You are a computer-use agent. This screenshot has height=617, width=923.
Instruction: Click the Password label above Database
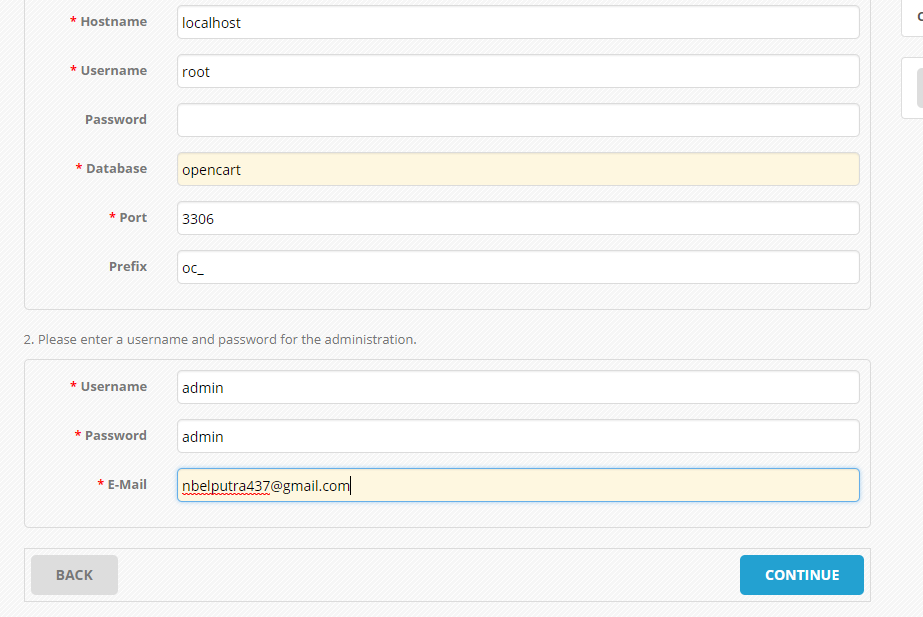click(x=116, y=120)
